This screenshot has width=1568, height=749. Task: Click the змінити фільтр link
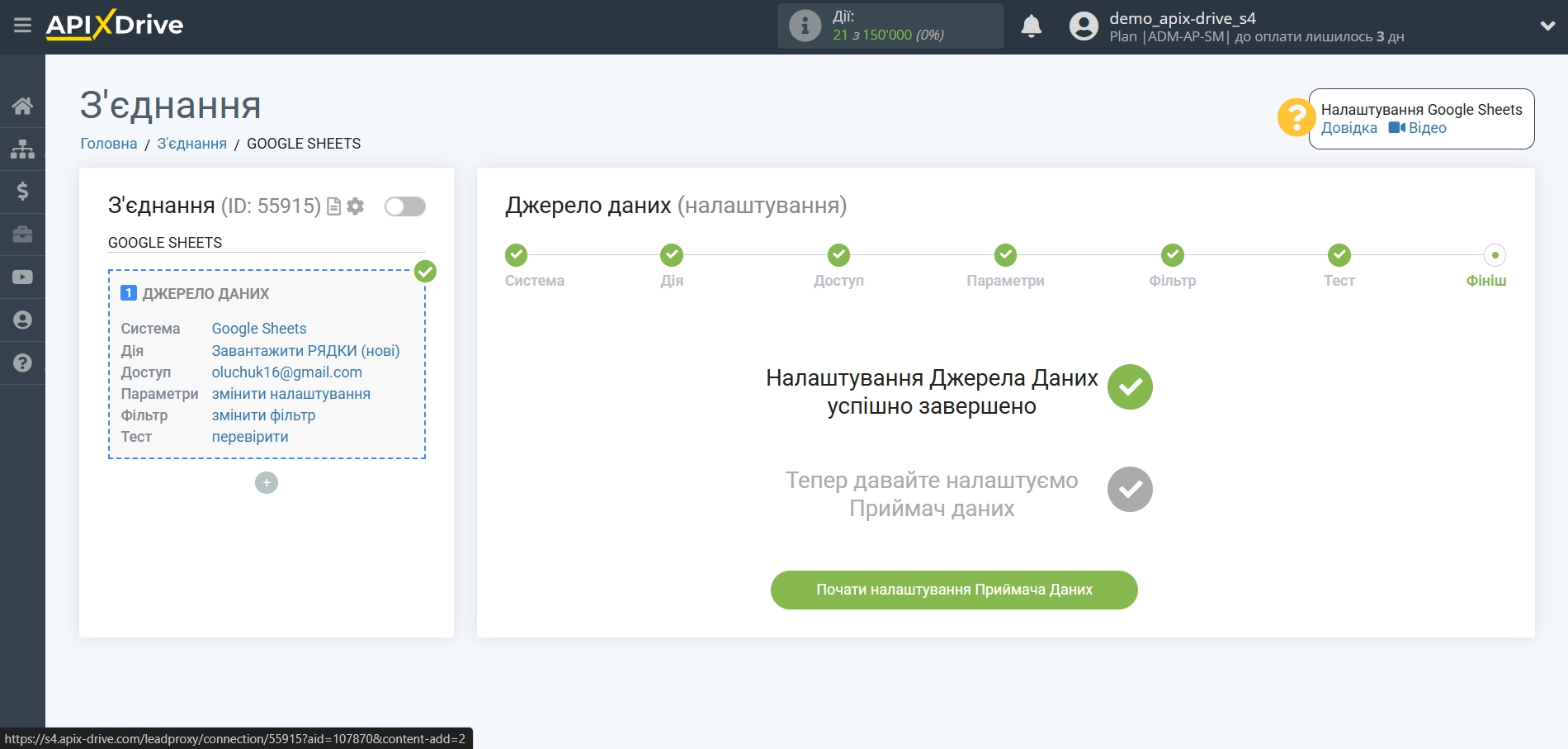pyautogui.click(x=263, y=415)
